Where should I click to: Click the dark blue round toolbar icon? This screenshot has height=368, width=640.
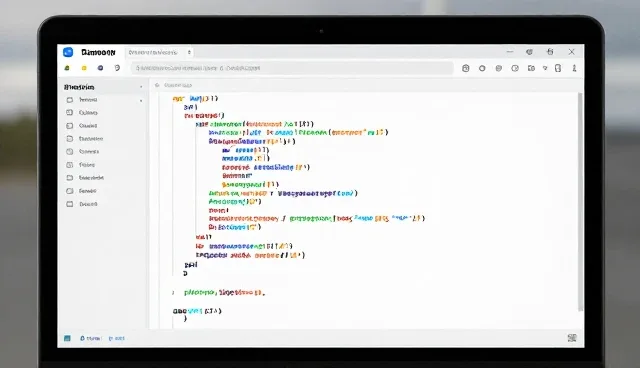pos(100,68)
